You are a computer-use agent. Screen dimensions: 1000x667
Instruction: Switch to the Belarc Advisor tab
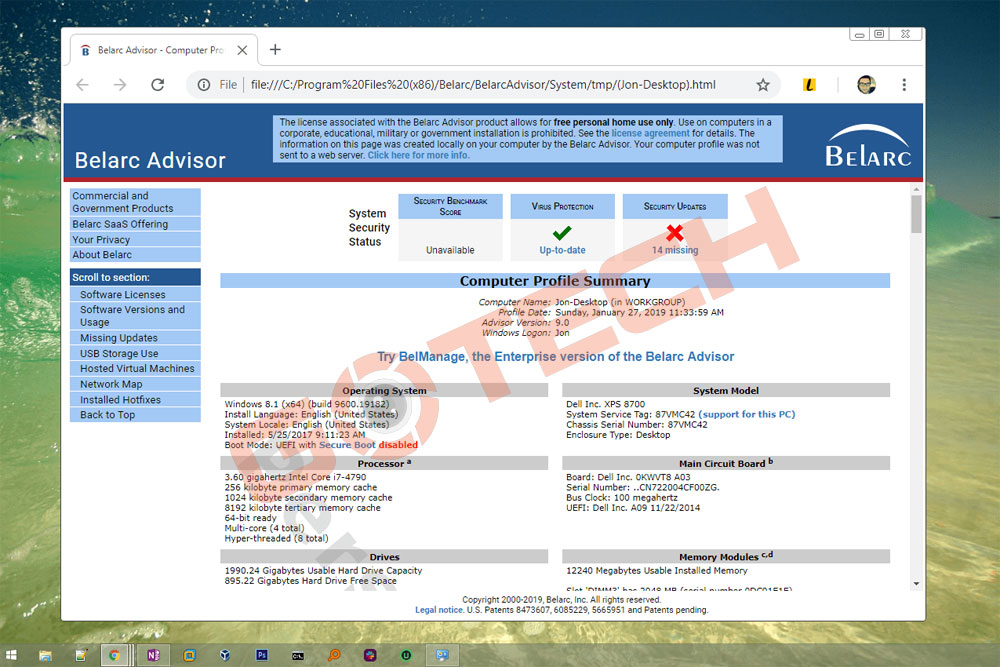(x=155, y=50)
